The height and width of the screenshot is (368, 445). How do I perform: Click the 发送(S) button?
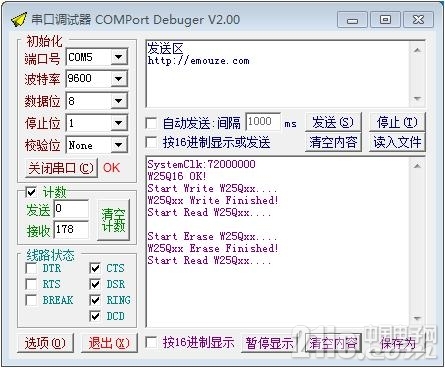point(333,123)
